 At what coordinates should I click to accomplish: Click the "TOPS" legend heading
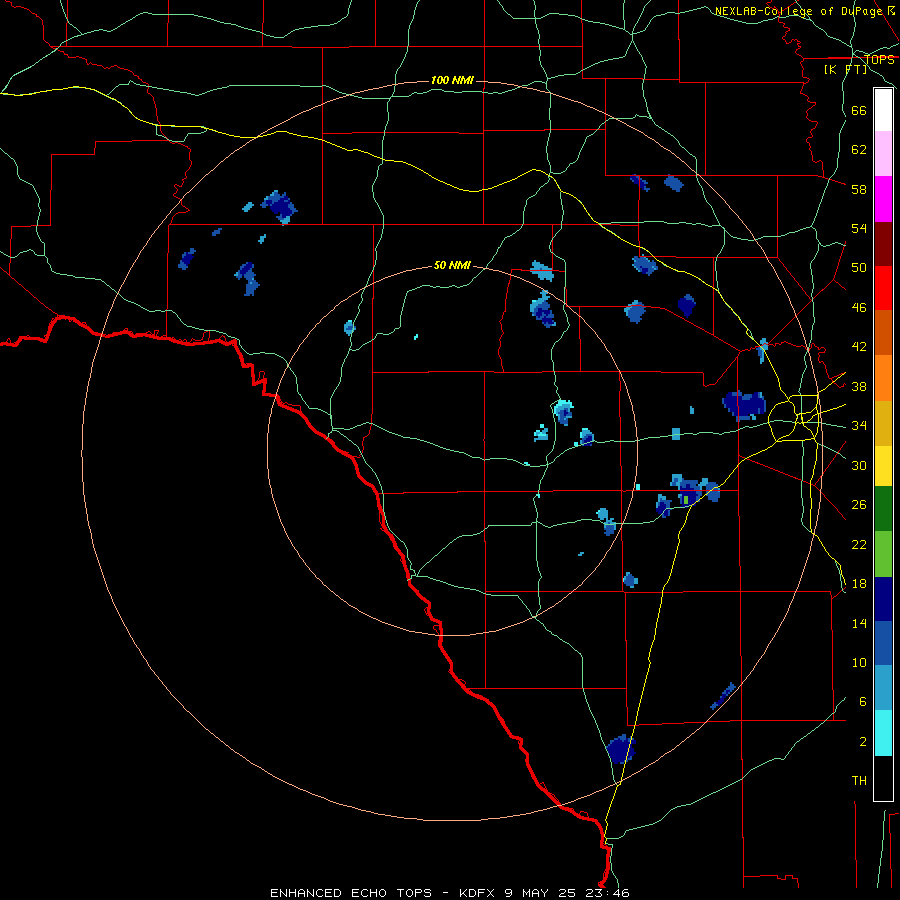(879, 60)
